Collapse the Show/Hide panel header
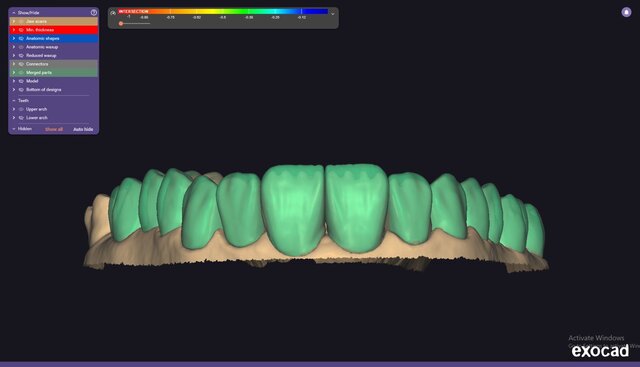640x367 pixels. [x=13, y=13]
